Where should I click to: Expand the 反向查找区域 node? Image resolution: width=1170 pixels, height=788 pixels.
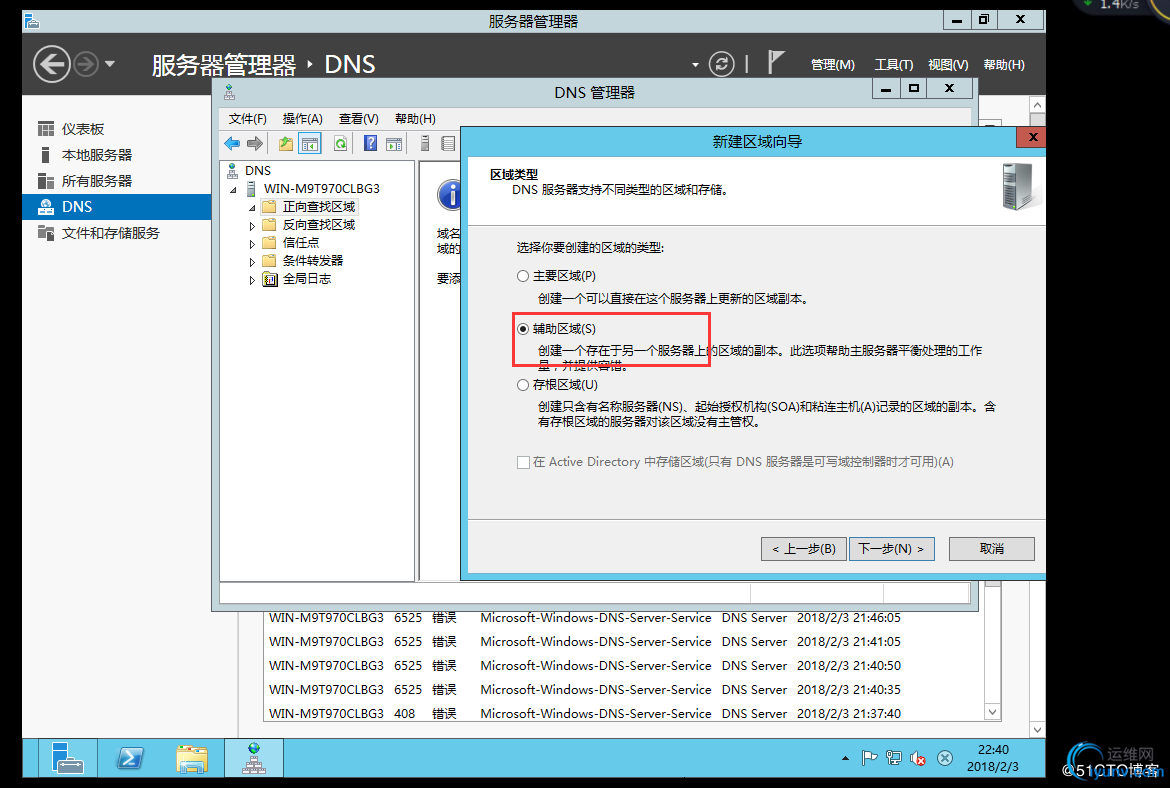pyautogui.click(x=252, y=225)
